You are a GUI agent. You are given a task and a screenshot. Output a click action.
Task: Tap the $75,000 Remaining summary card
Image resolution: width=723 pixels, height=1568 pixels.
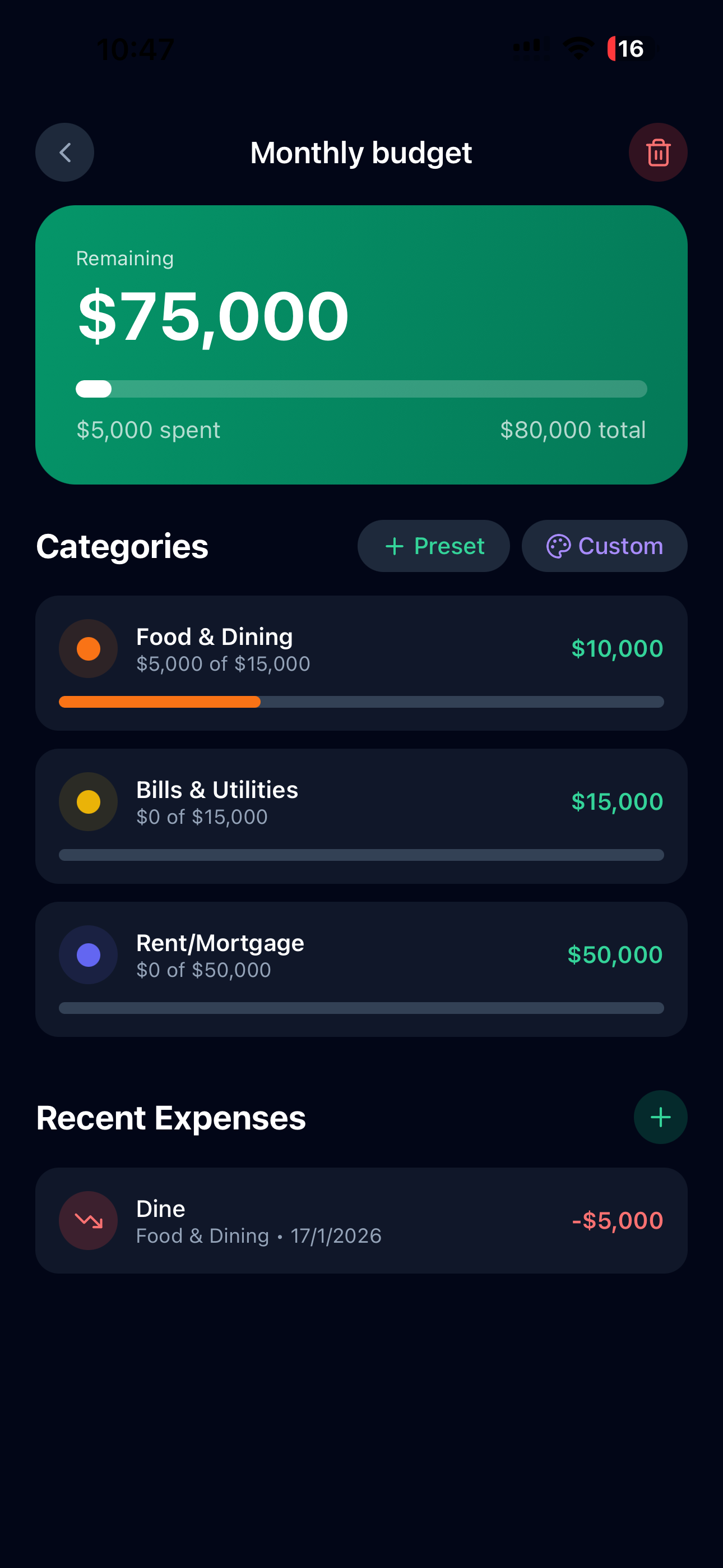[361, 345]
